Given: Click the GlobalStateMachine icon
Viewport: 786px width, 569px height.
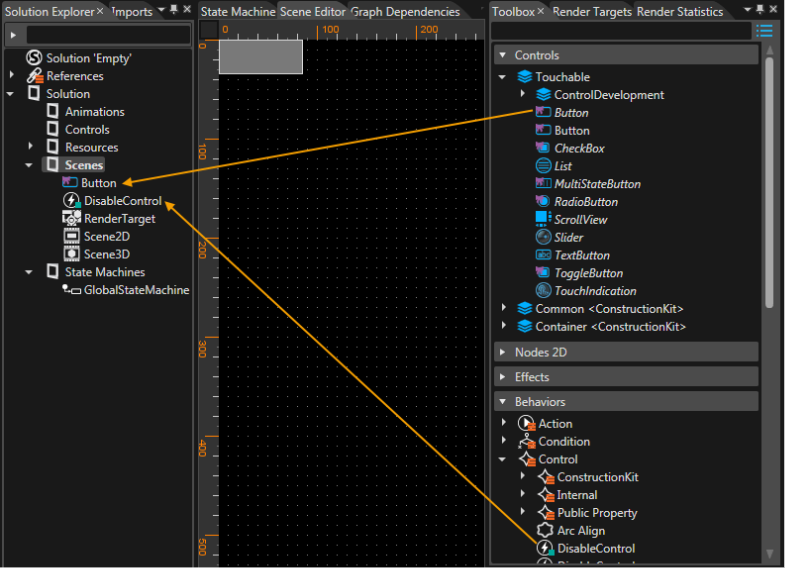Looking at the screenshot, I should [x=71, y=289].
